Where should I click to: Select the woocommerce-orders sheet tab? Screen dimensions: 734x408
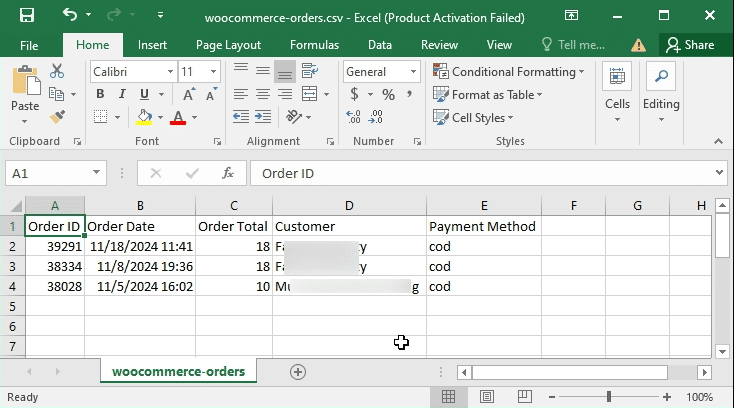(x=178, y=372)
